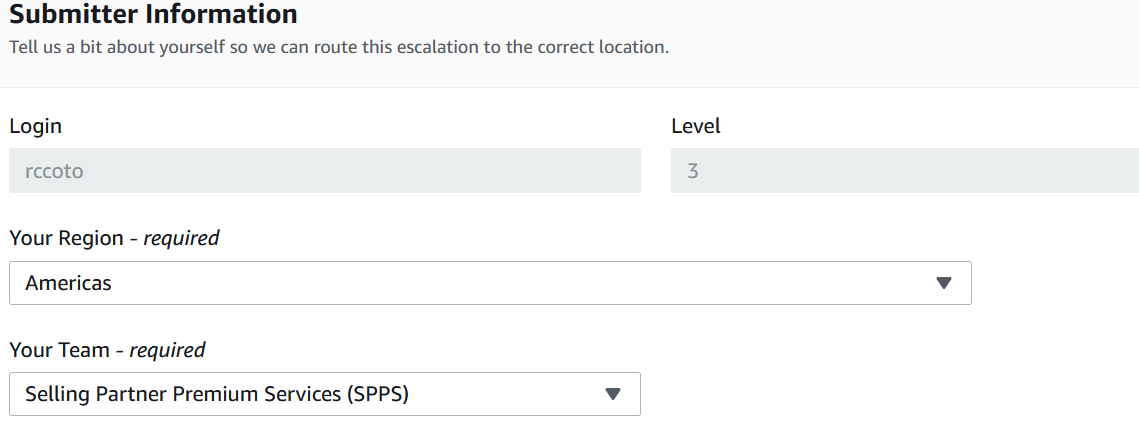Click the Level field label
The height and width of the screenshot is (429, 1139).
(696, 126)
